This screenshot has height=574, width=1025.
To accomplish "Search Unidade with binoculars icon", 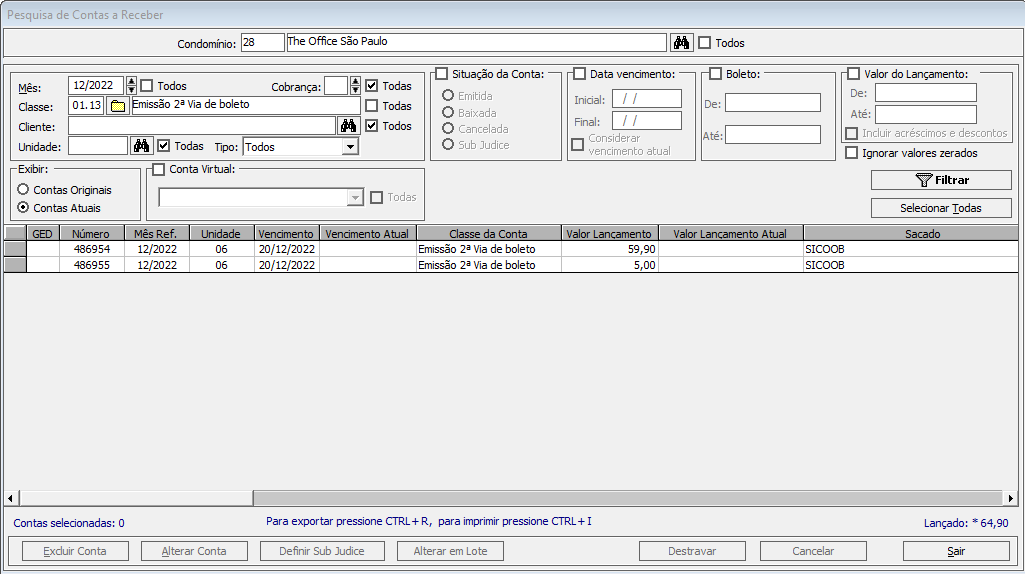I will point(141,146).
